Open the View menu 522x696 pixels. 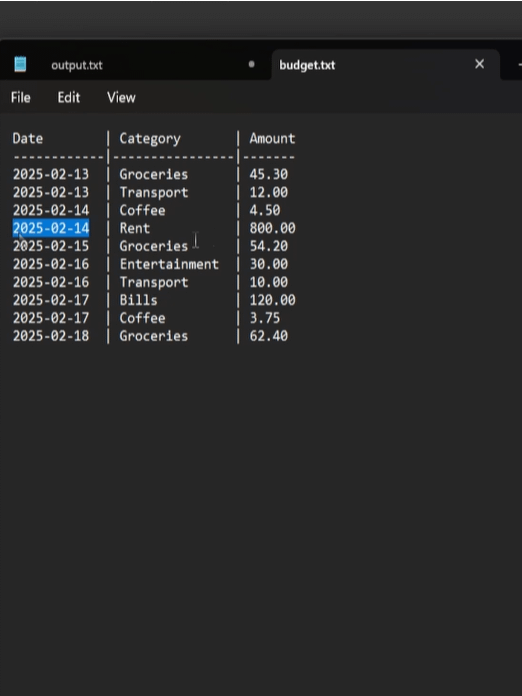[121, 98]
